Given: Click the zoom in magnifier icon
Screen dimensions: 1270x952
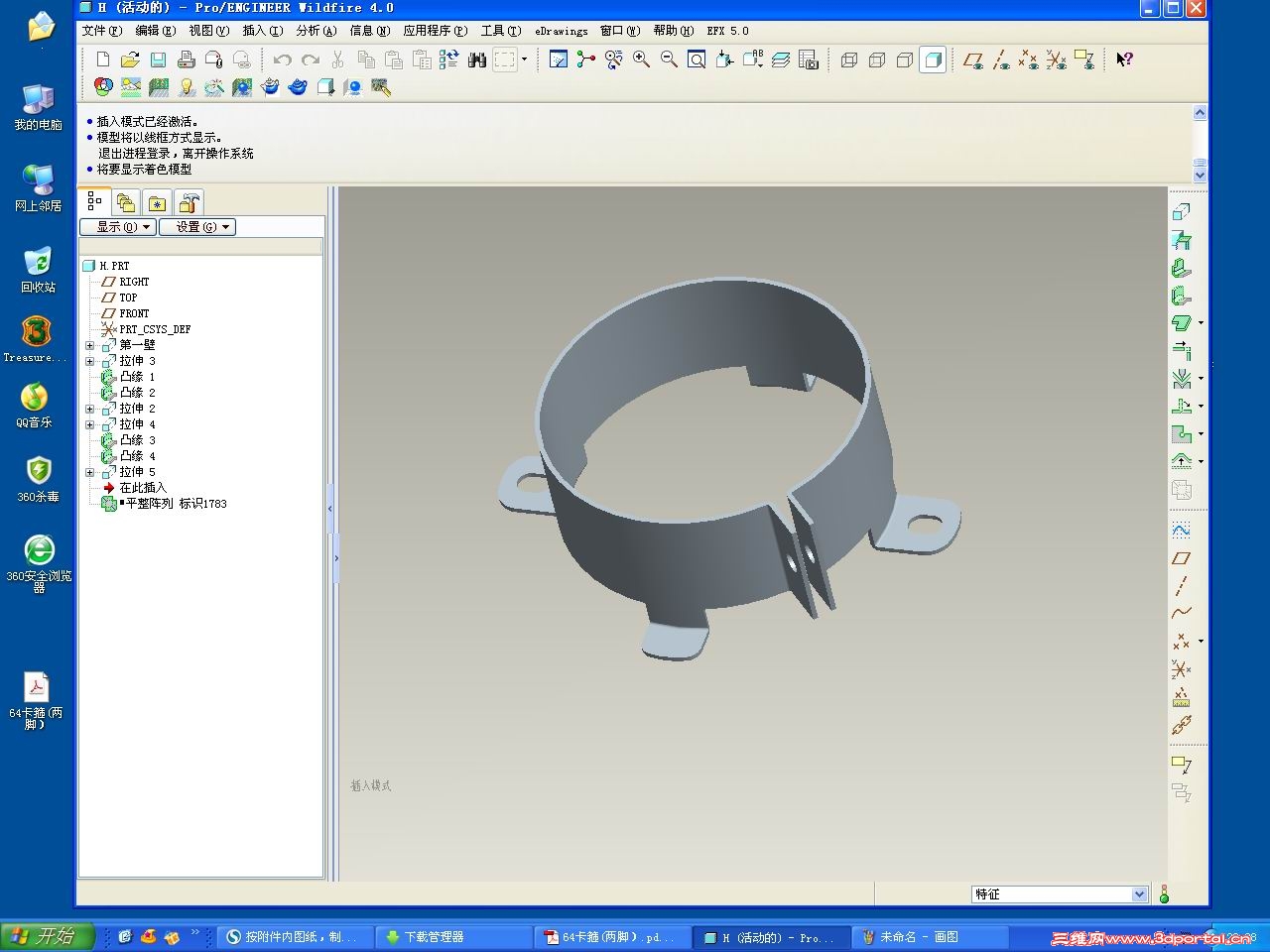Looking at the screenshot, I should 641,59.
